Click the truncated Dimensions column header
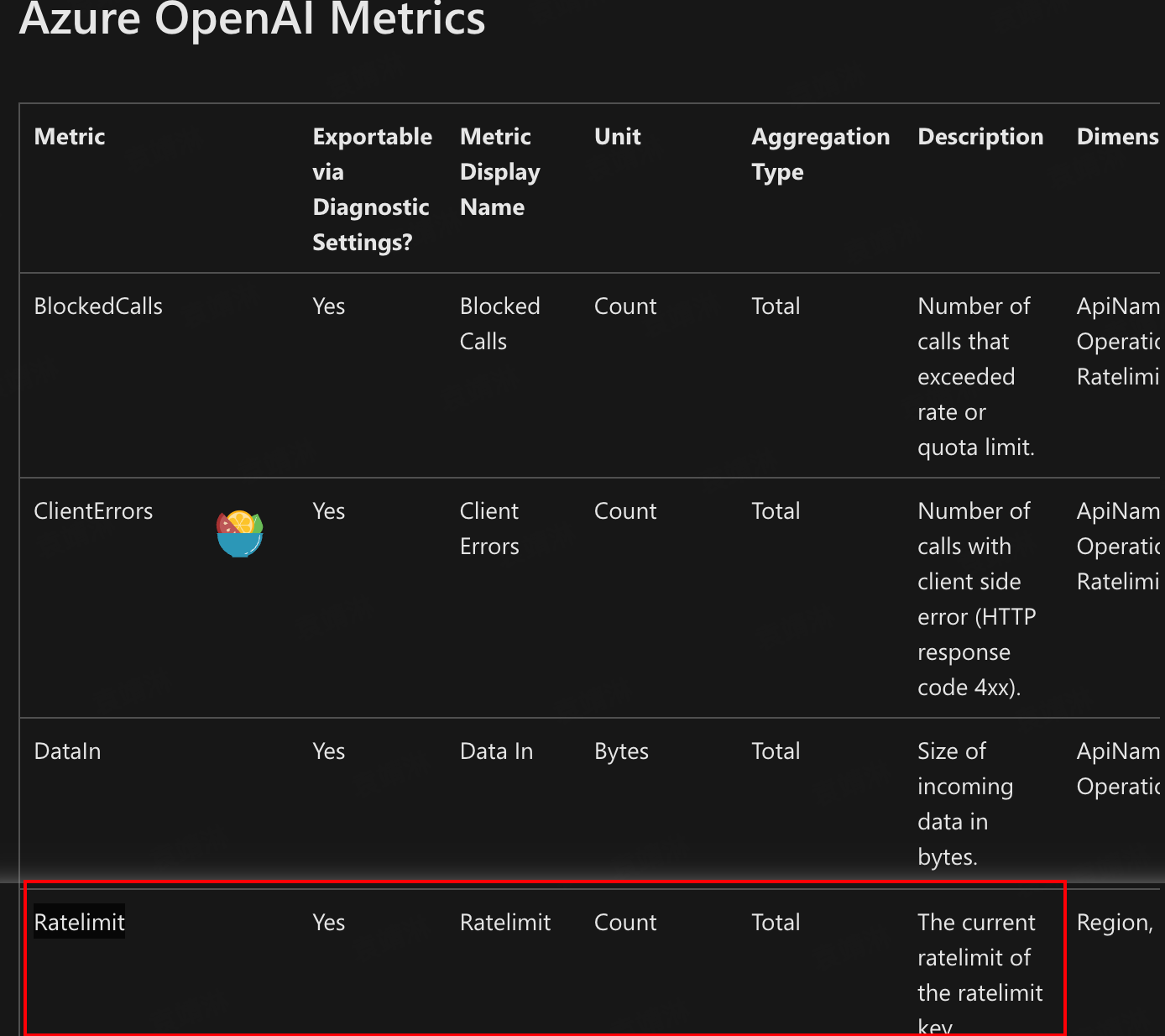Viewport: 1165px width, 1036px height. [1117, 137]
